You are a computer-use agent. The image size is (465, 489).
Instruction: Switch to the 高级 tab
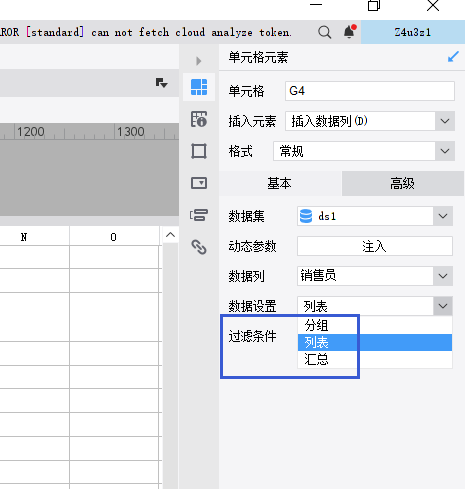click(403, 183)
